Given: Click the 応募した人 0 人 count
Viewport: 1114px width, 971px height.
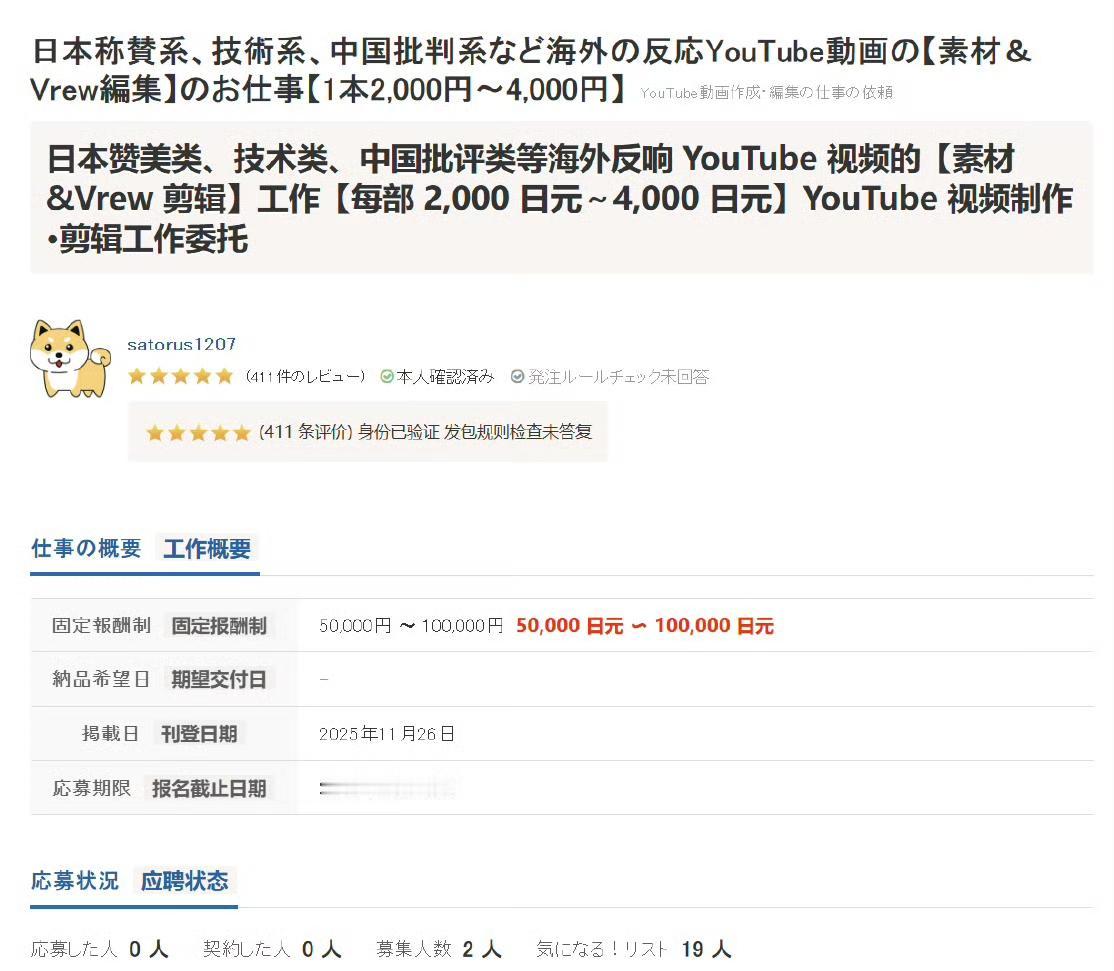Looking at the screenshot, I should [x=99, y=949].
